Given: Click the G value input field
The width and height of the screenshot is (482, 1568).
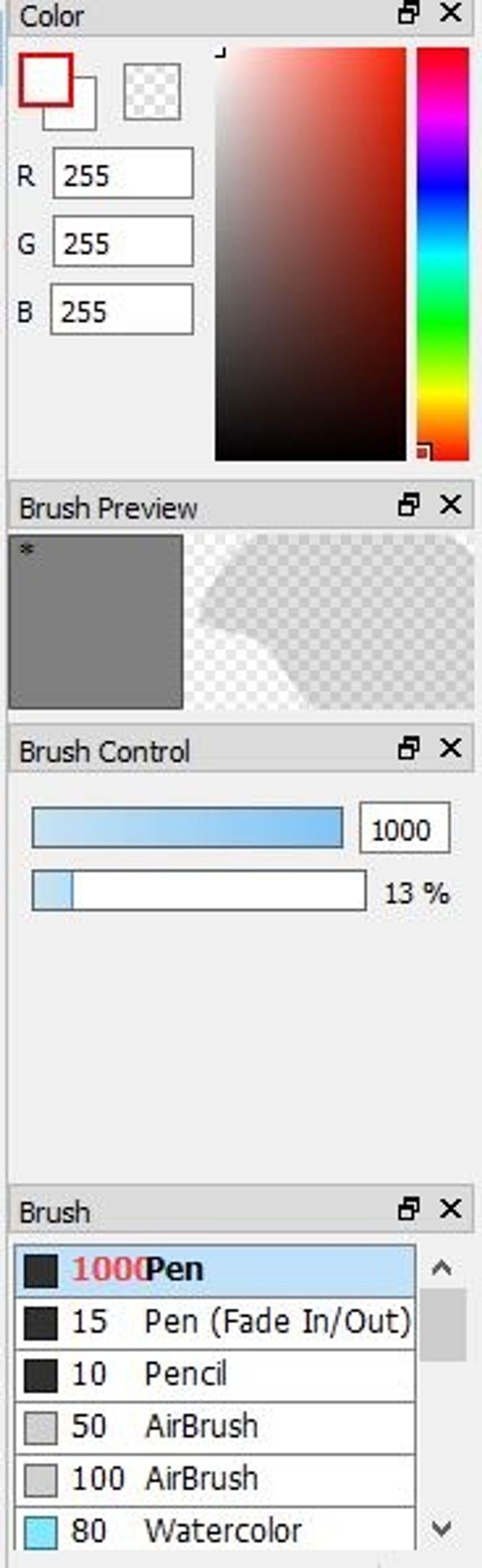Looking at the screenshot, I should [x=123, y=242].
